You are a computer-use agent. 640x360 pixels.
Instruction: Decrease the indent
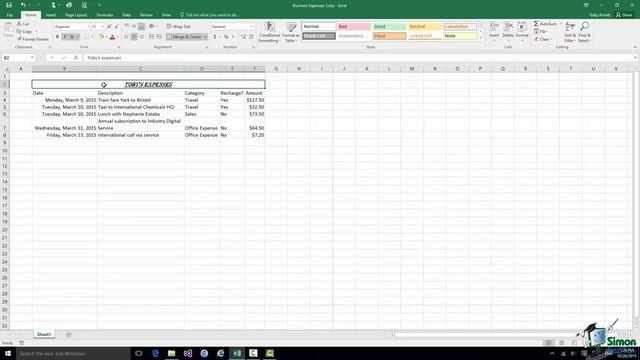click(151, 37)
